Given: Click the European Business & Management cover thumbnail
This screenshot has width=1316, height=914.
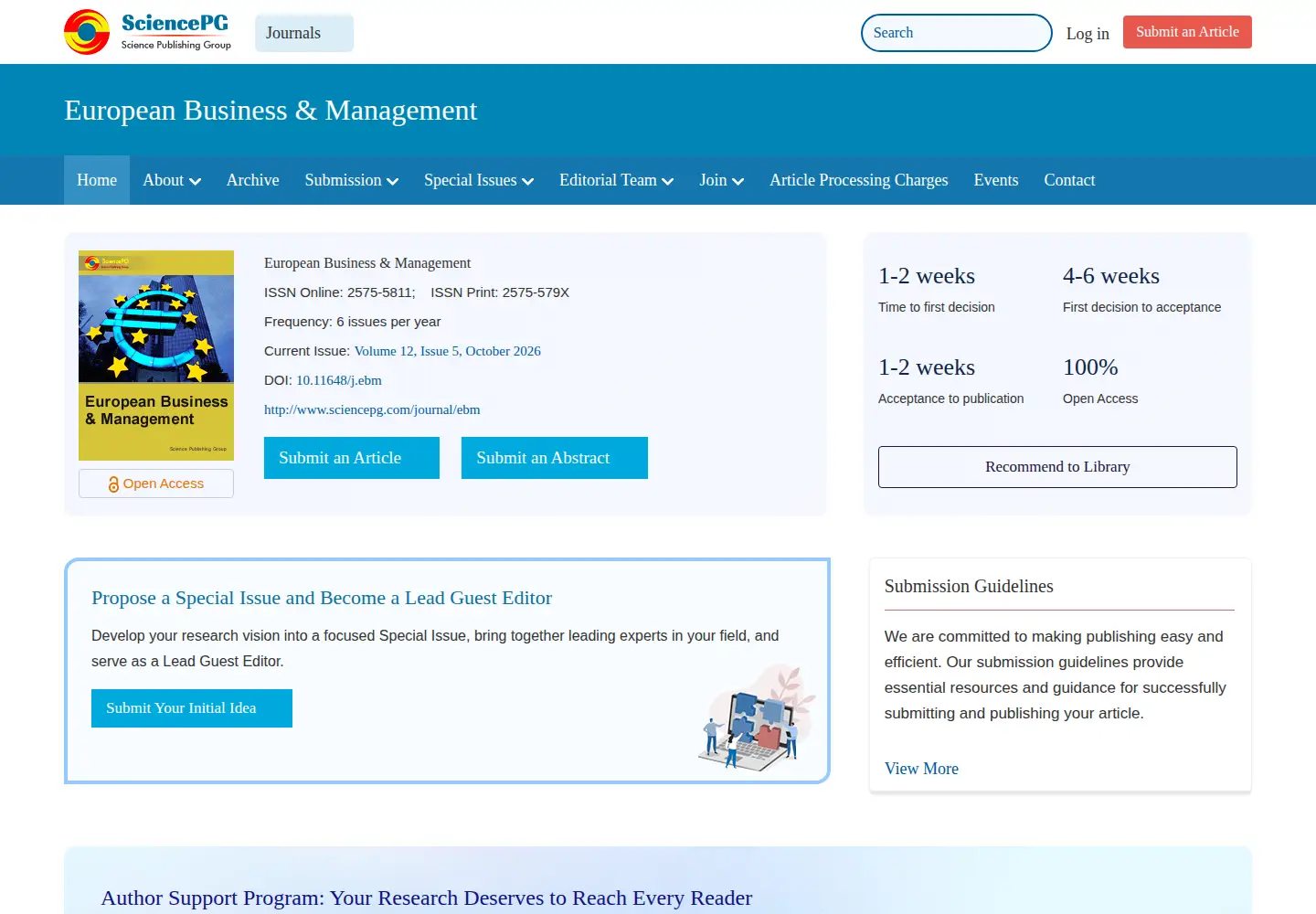Looking at the screenshot, I should click(156, 356).
